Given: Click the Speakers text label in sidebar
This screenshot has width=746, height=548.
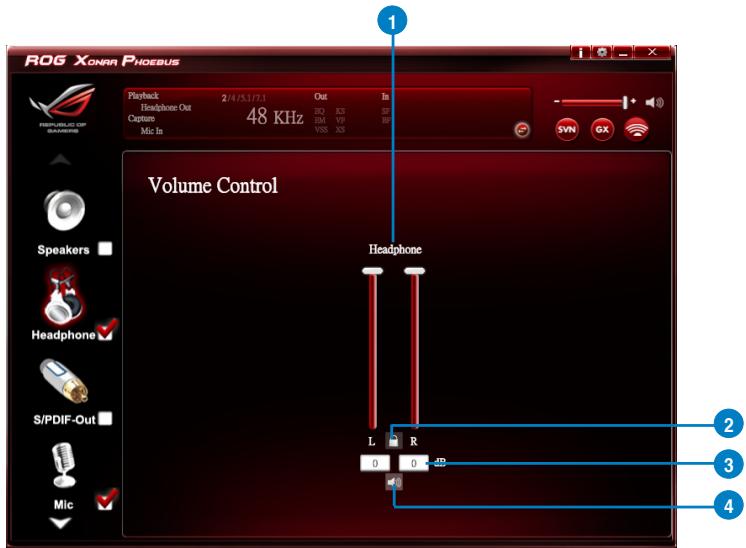Looking at the screenshot, I should [63, 250].
